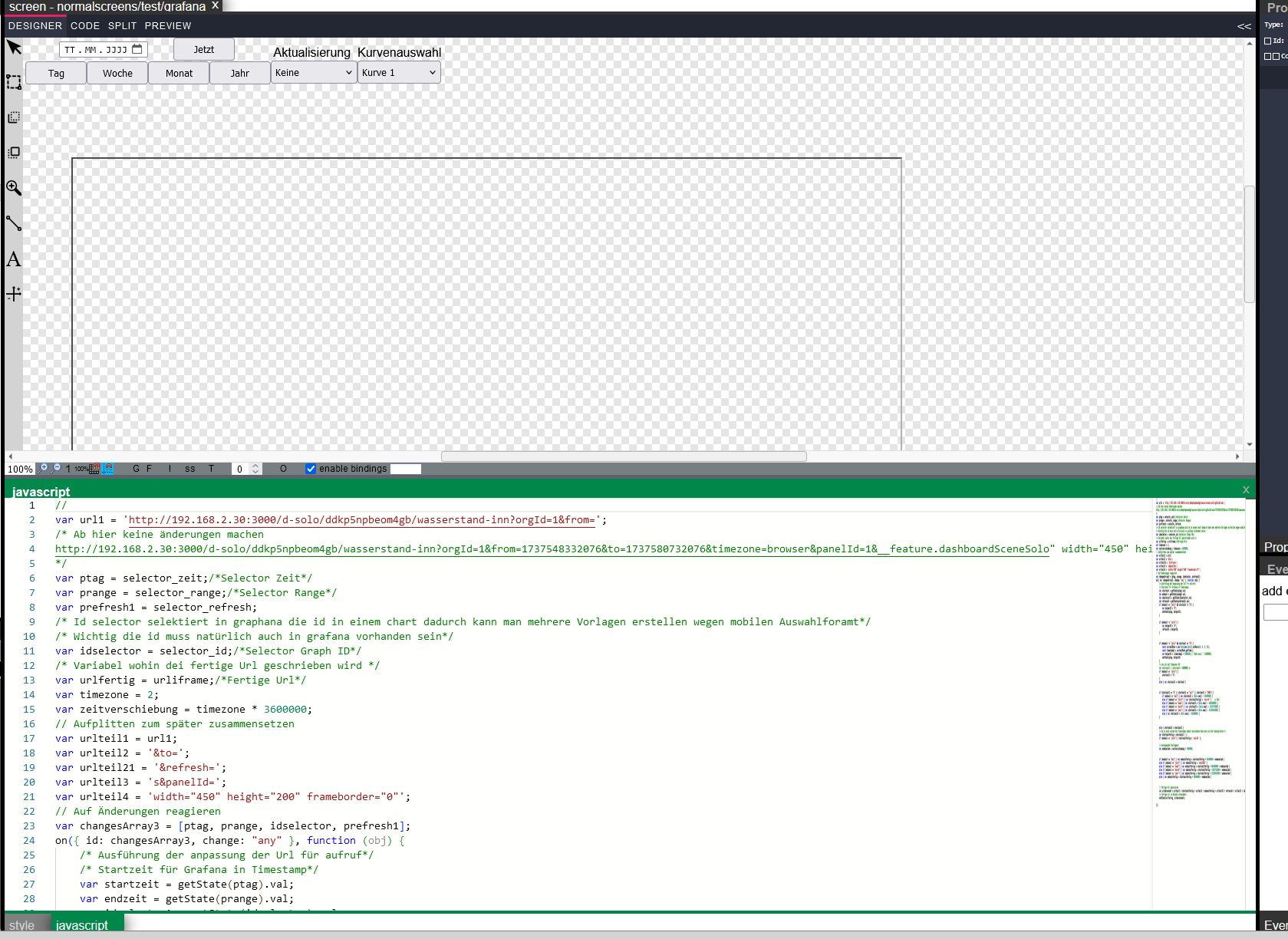1288x939 pixels.
Task: Click the G toggle in status bar
Action: 136,469
